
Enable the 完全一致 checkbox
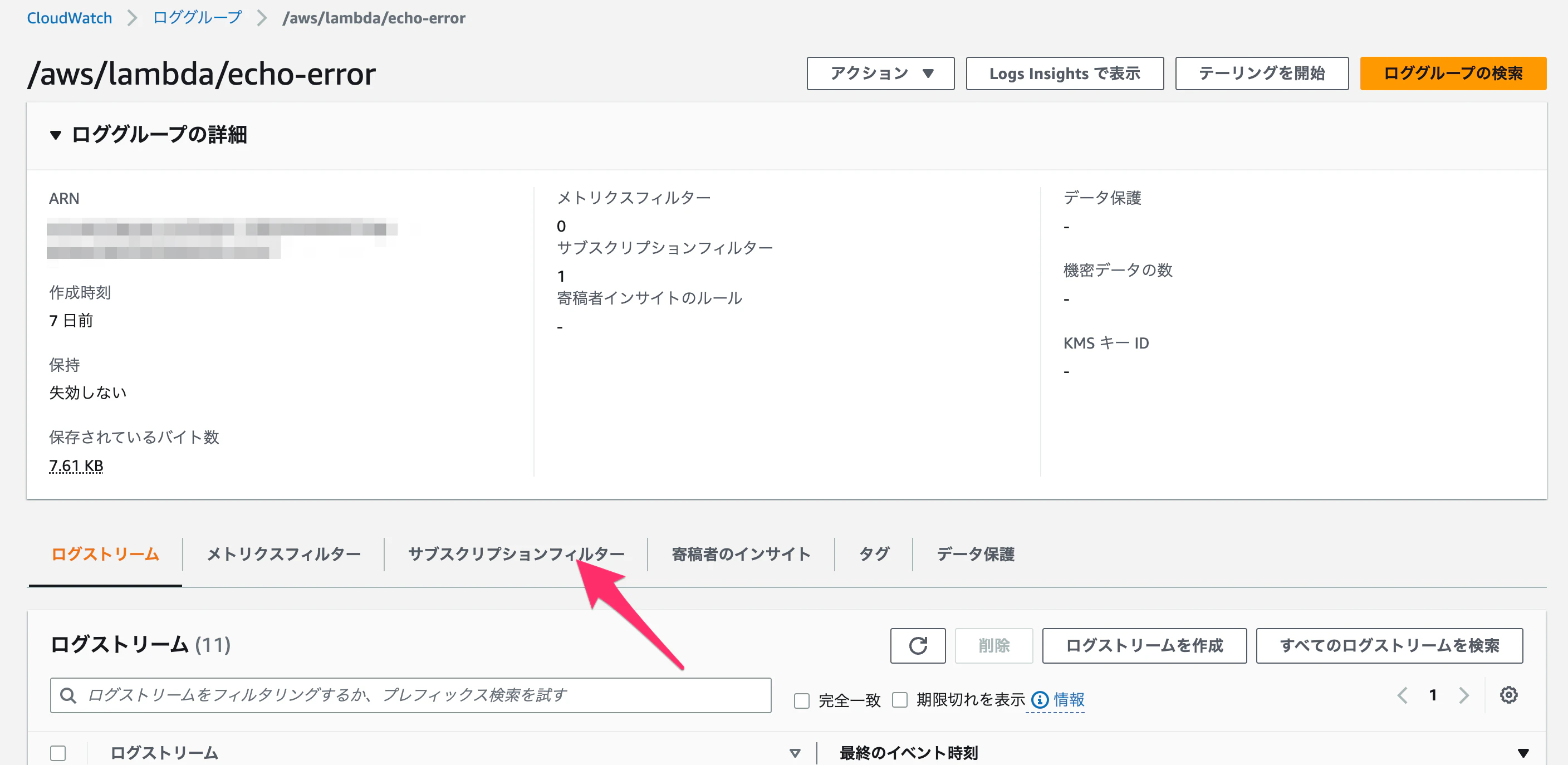[802, 700]
